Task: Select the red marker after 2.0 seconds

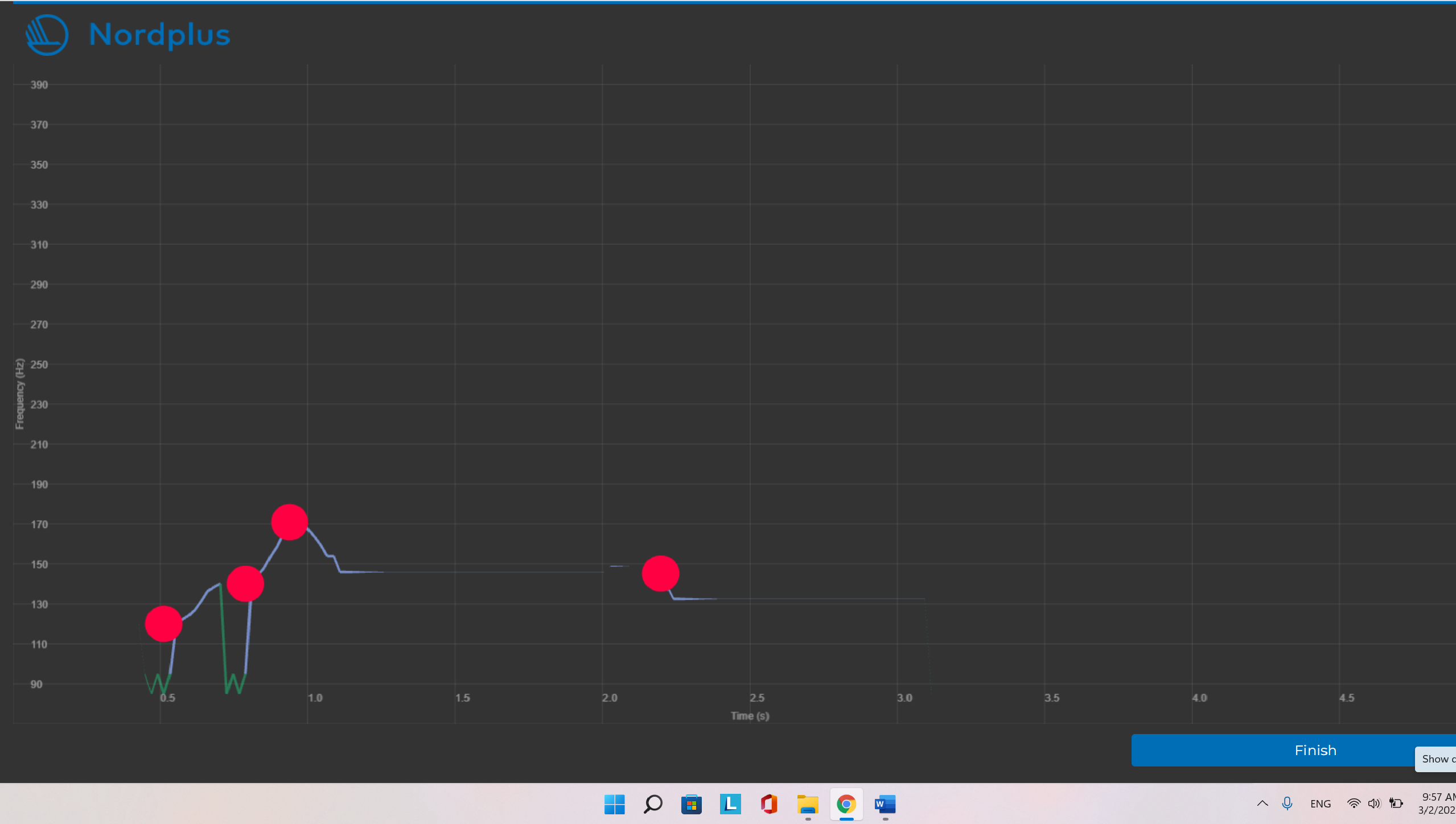Action: click(x=660, y=573)
